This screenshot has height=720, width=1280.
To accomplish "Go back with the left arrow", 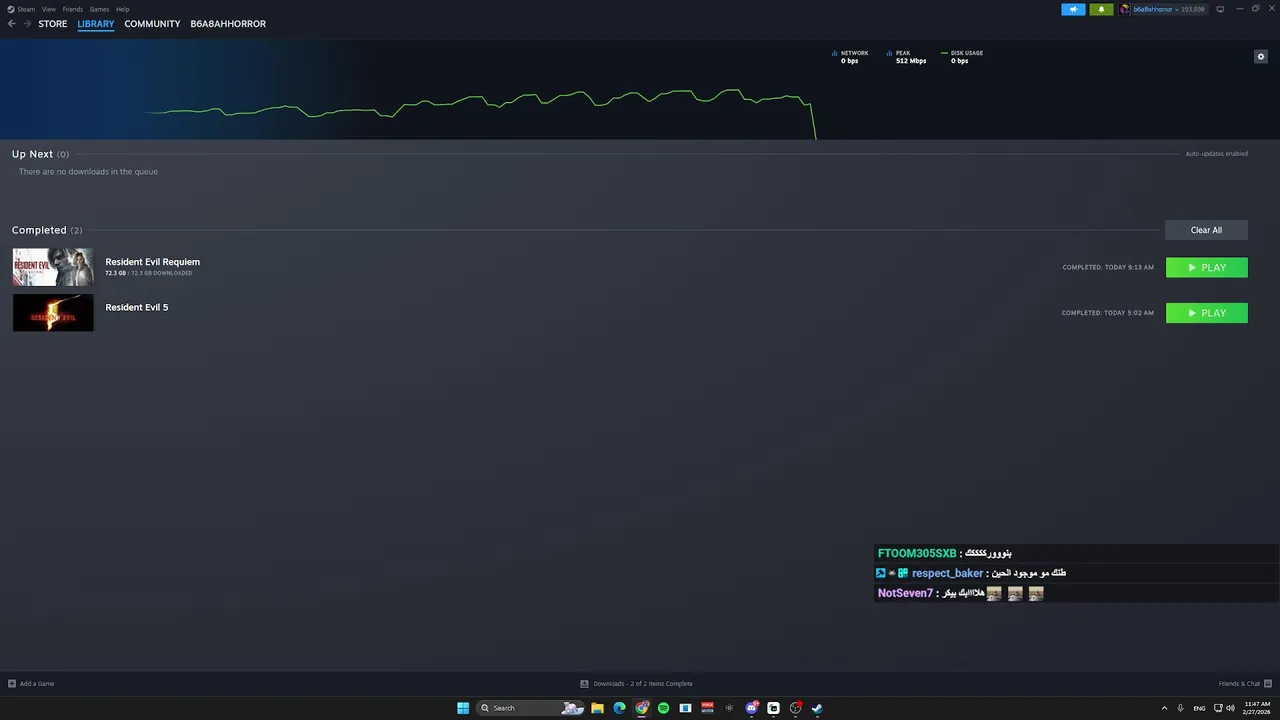I will coord(12,24).
